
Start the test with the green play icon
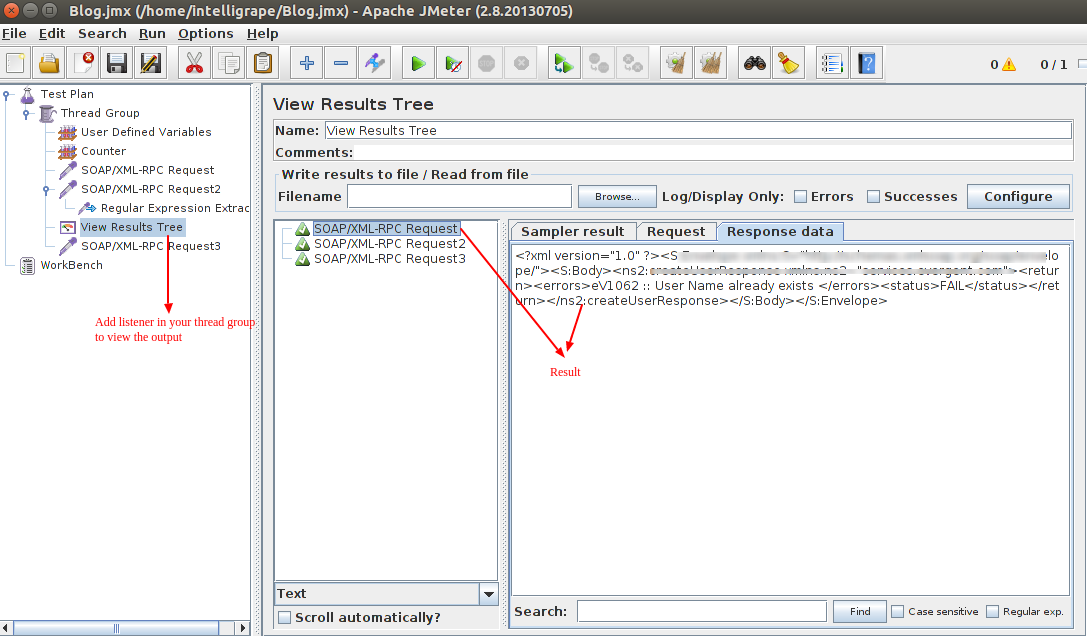pyautogui.click(x=418, y=64)
